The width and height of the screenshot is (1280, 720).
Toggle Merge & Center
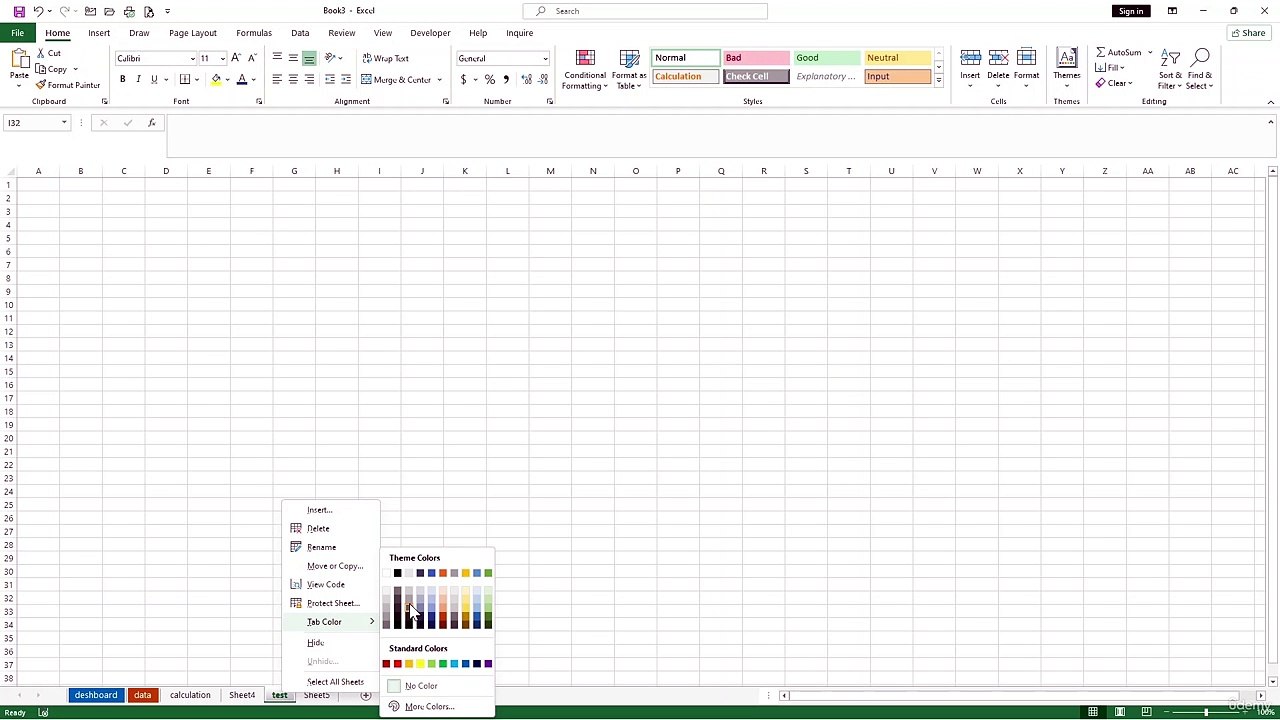(x=396, y=79)
